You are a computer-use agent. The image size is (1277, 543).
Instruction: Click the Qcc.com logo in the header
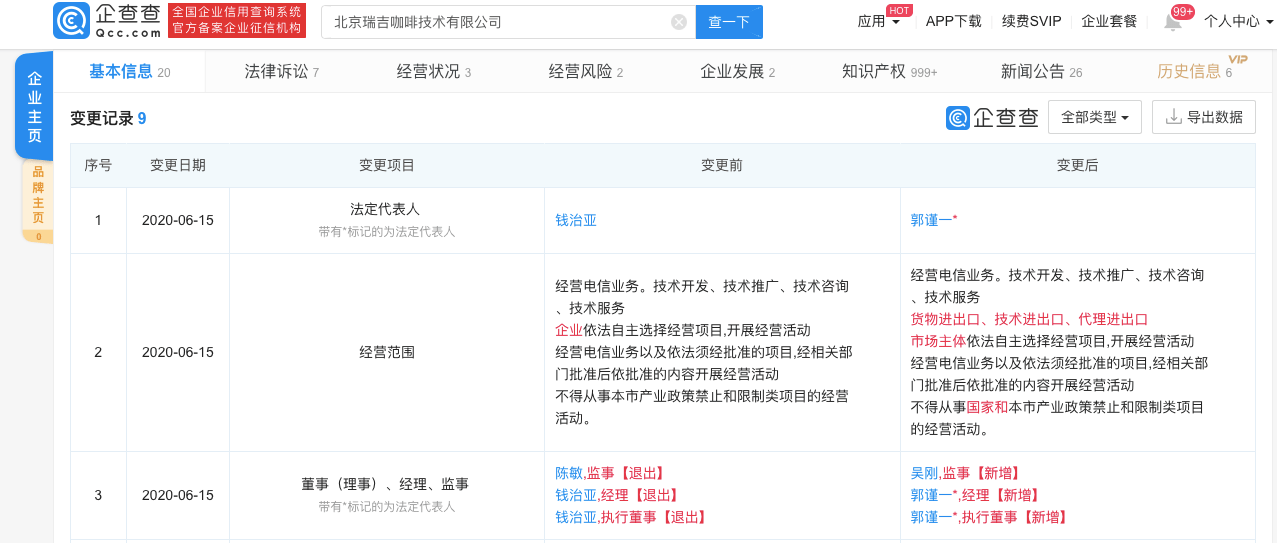tap(107, 21)
